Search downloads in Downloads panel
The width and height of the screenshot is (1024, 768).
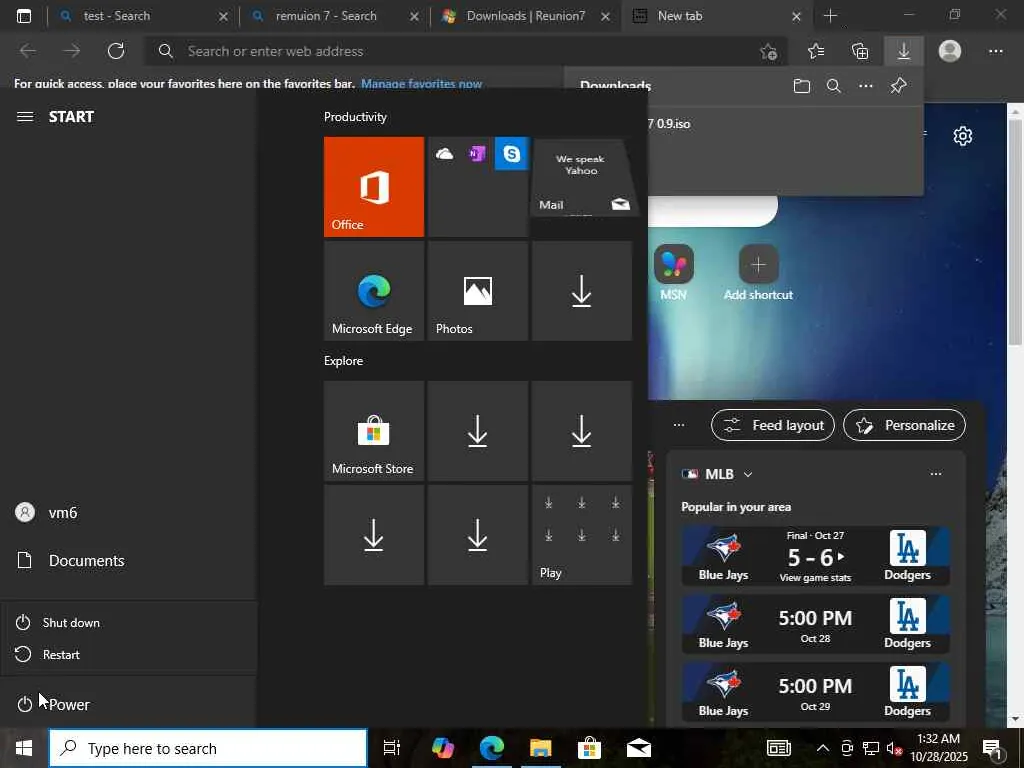click(x=833, y=86)
